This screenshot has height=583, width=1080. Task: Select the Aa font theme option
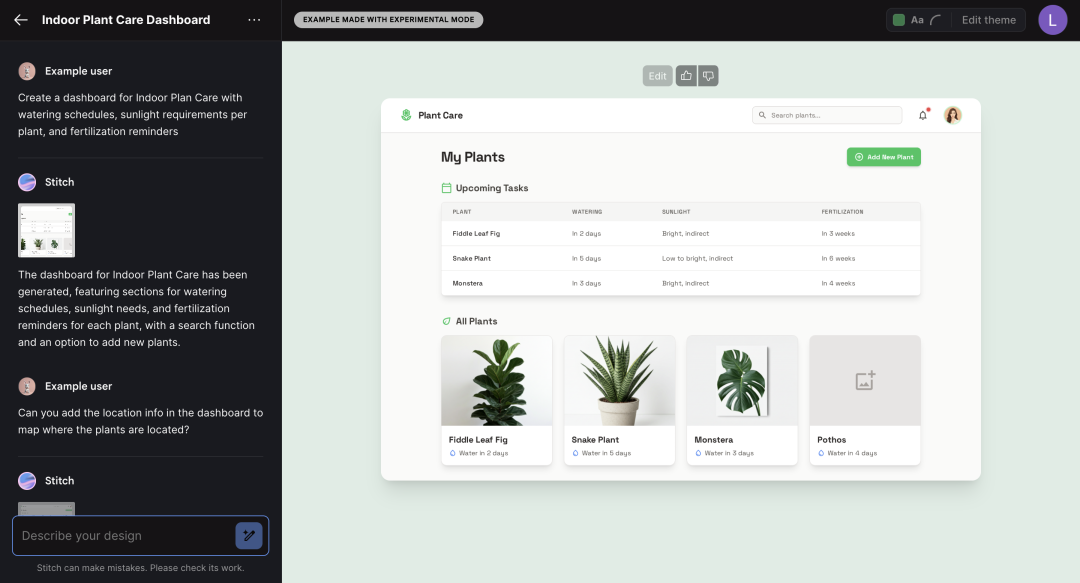tap(917, 20)
